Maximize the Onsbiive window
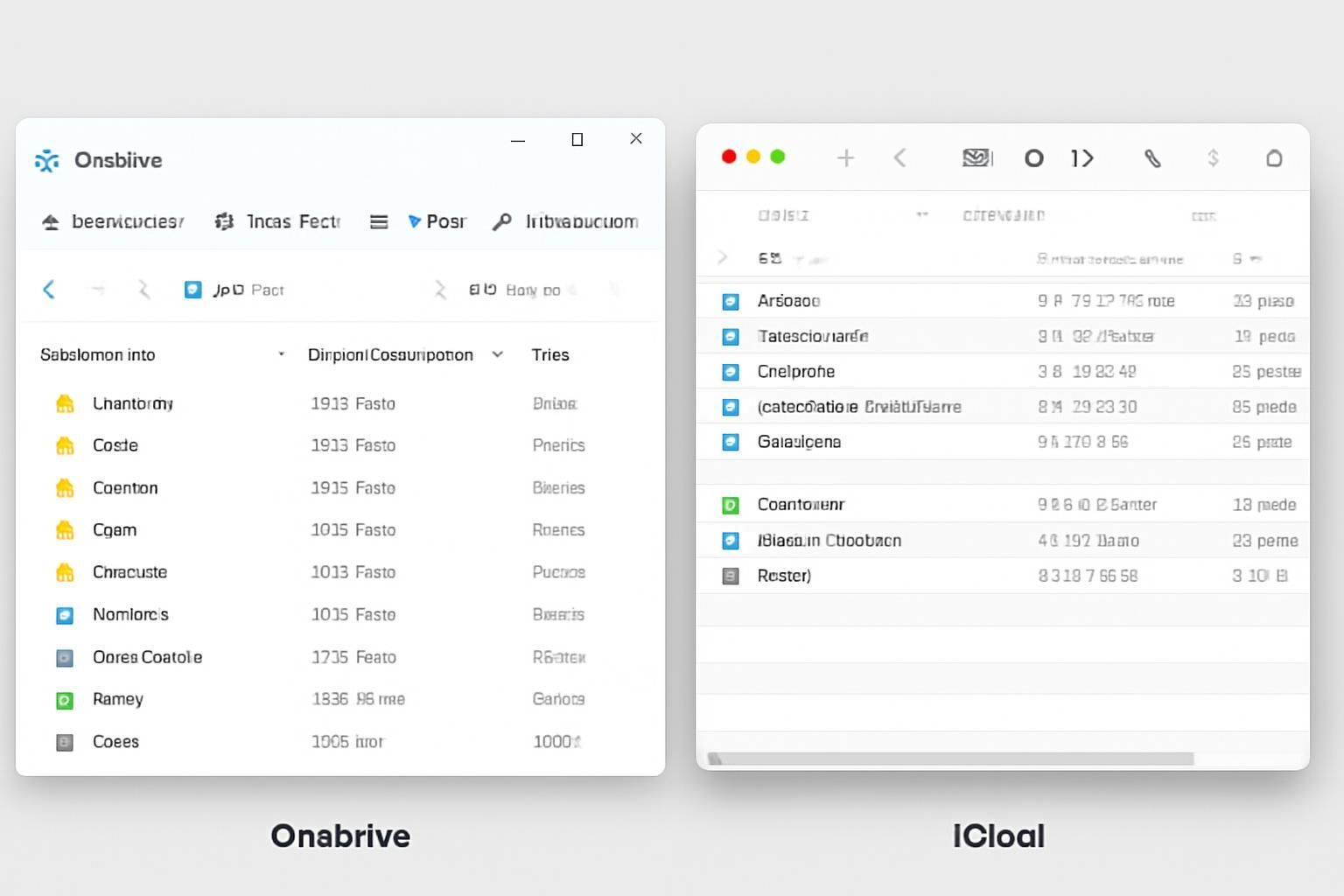 point(577,139)
